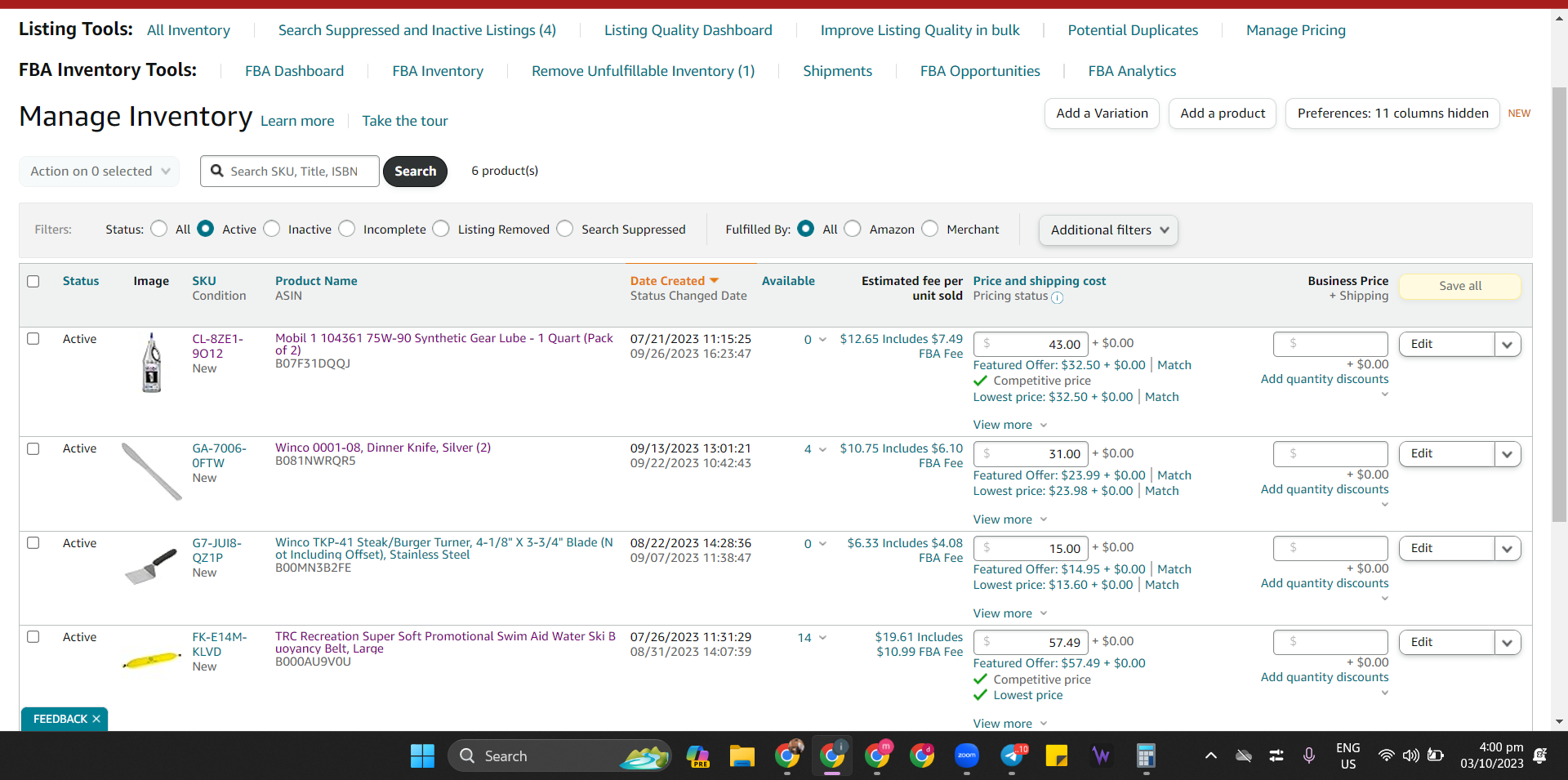Open the Windows Start menu
The width and height of the screenshot is (1568, 780).
pyautogui.click(x=422, y=756)
